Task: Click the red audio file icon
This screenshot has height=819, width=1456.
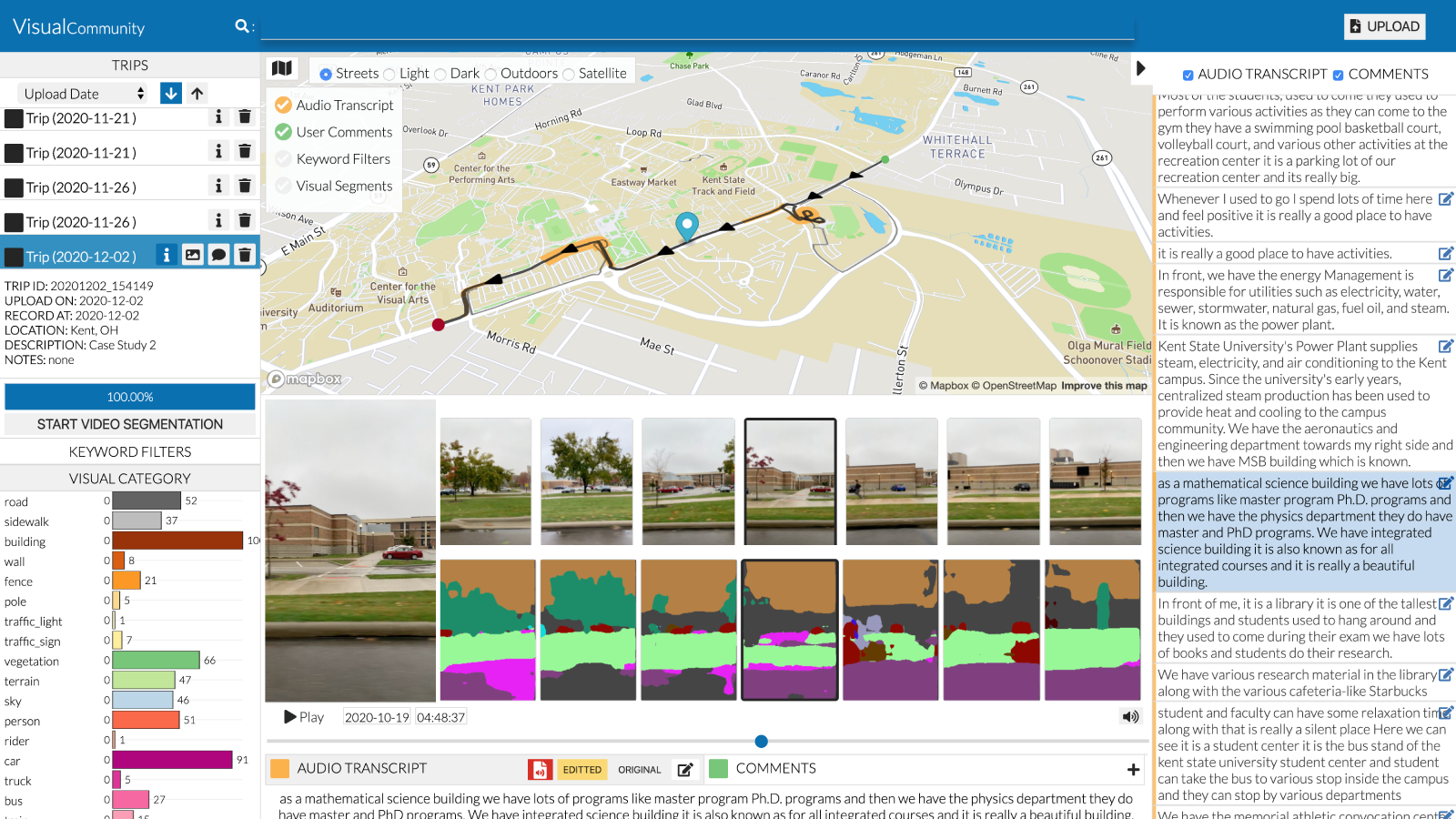Action: pyautogui.click(x=540, y=770)
